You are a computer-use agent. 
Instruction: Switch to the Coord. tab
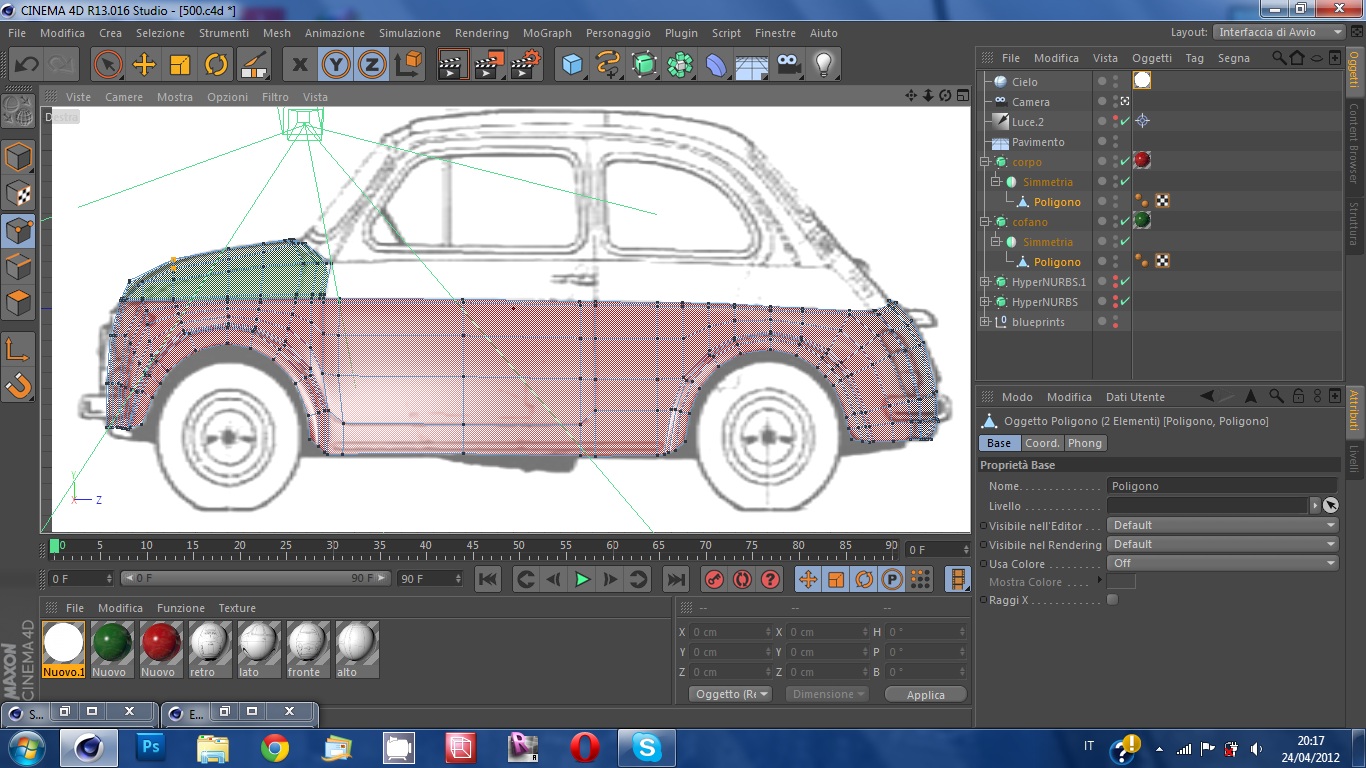point(1041,443)
